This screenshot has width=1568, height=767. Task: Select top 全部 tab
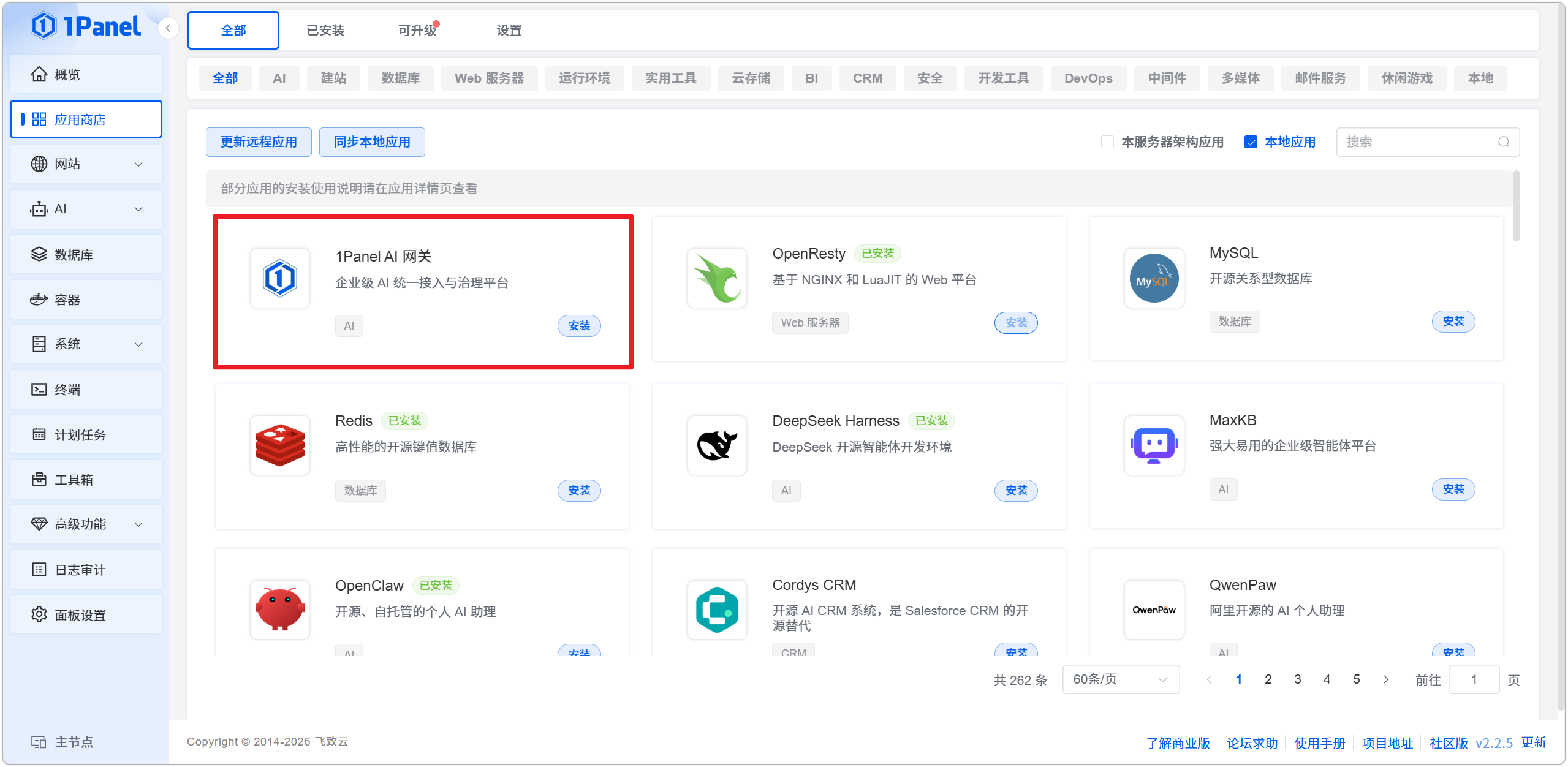pos(233,30)
